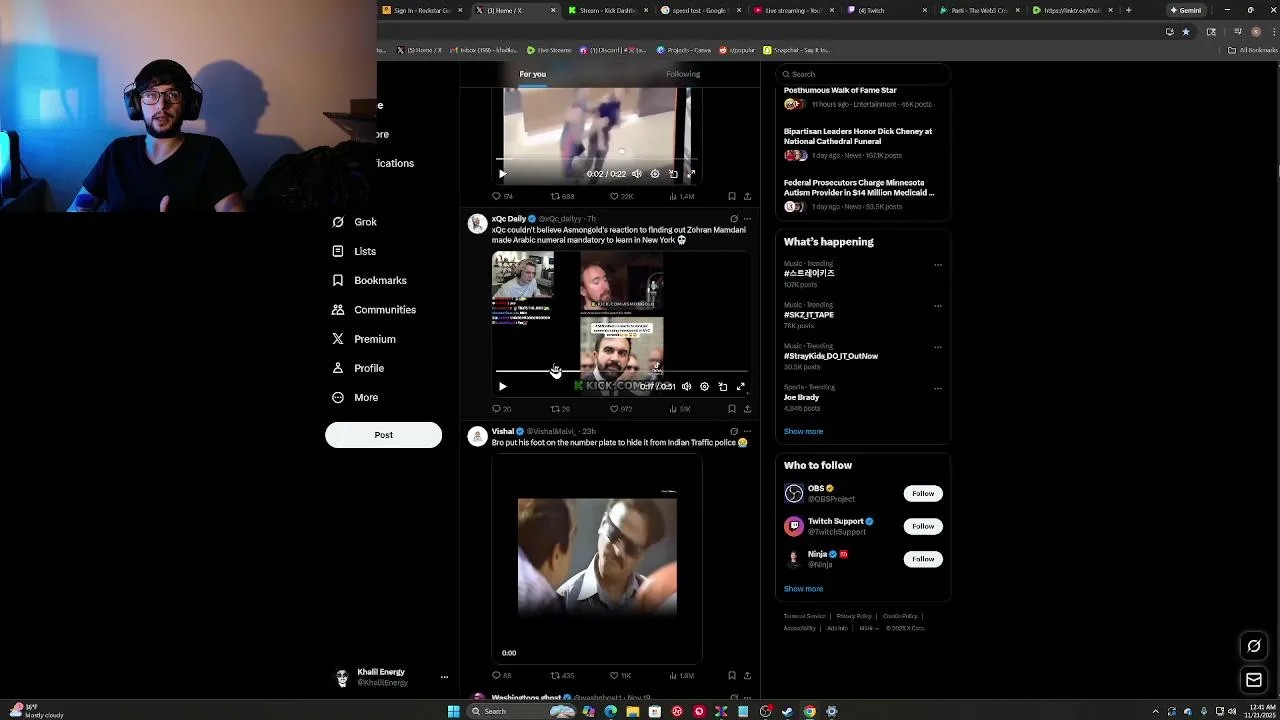The height and width of the screenshot is (720, 1280).
Task: Open Grok from the sidebar
Action: click(354, 222)
